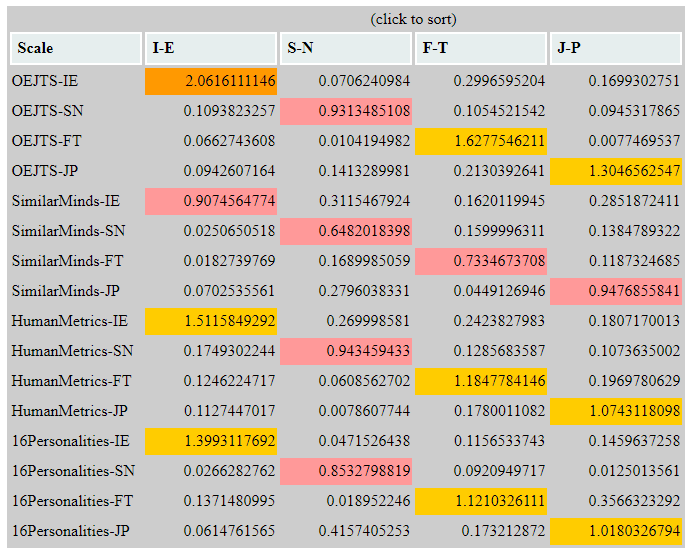691x555 pixels.
Task: Select the HumanMetrics-IE row label
Action: tap(70, 321)
